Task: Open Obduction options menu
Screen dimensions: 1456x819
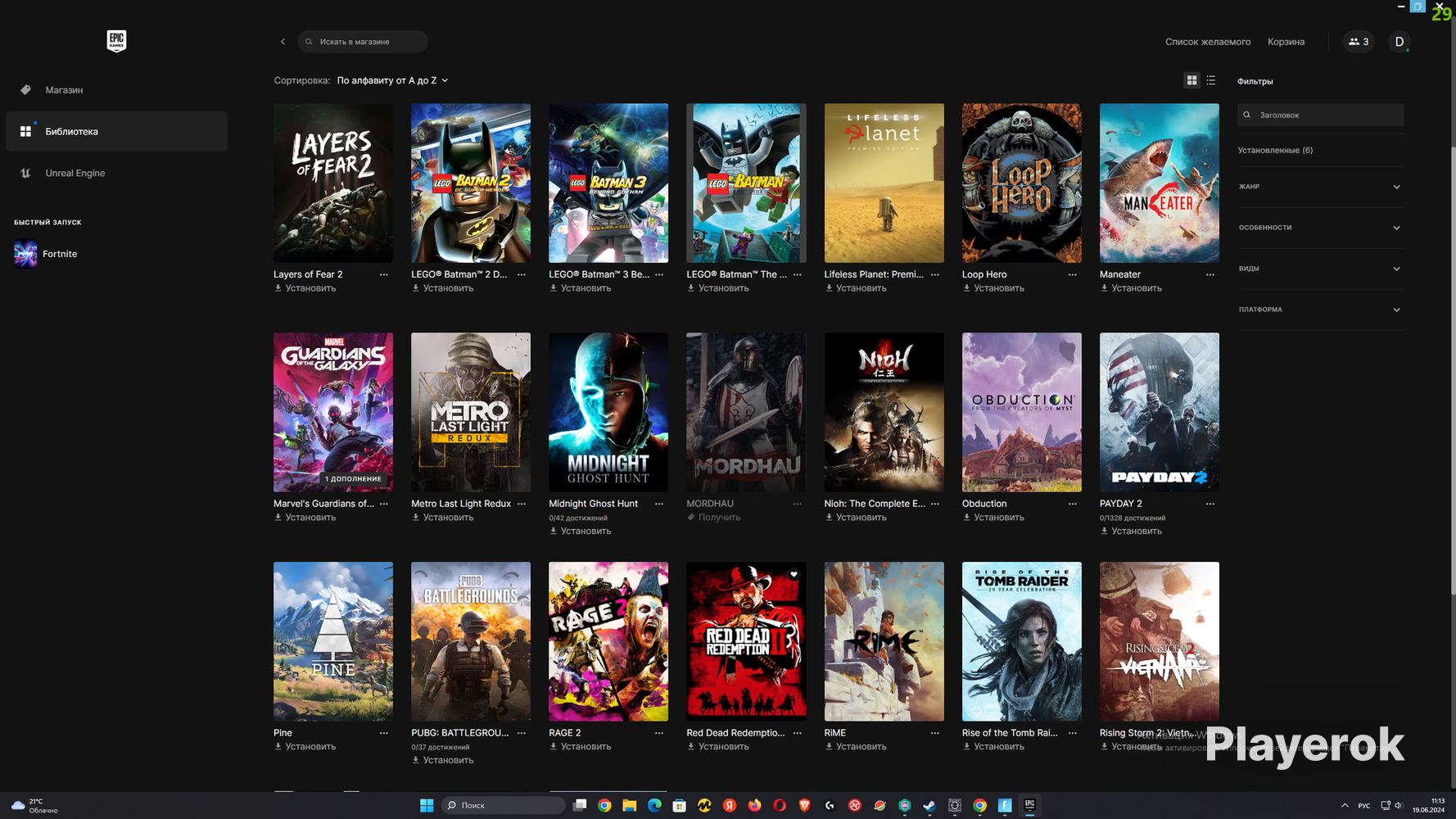Action: pyautogui.click(x=1072, y=504)
